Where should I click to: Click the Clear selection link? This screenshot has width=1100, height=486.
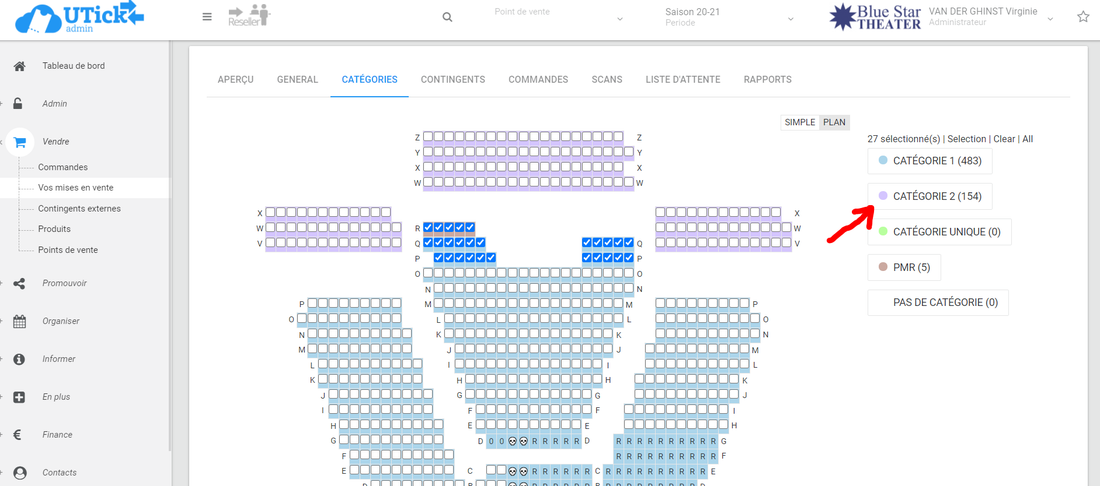[1004, 139]
